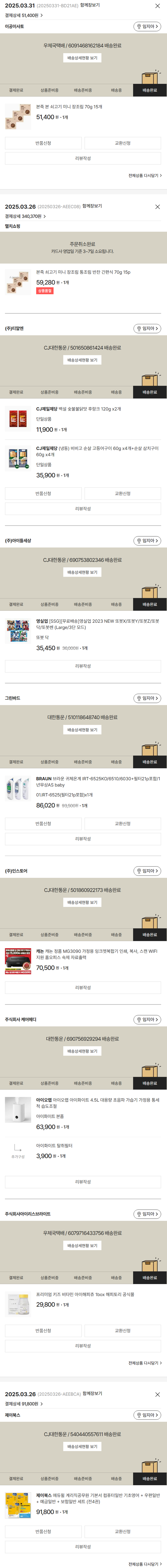167x1568 pixels.
Task: Request 교환신청 for BRAUN 귀체온계
Action: (x=122, y=824)
